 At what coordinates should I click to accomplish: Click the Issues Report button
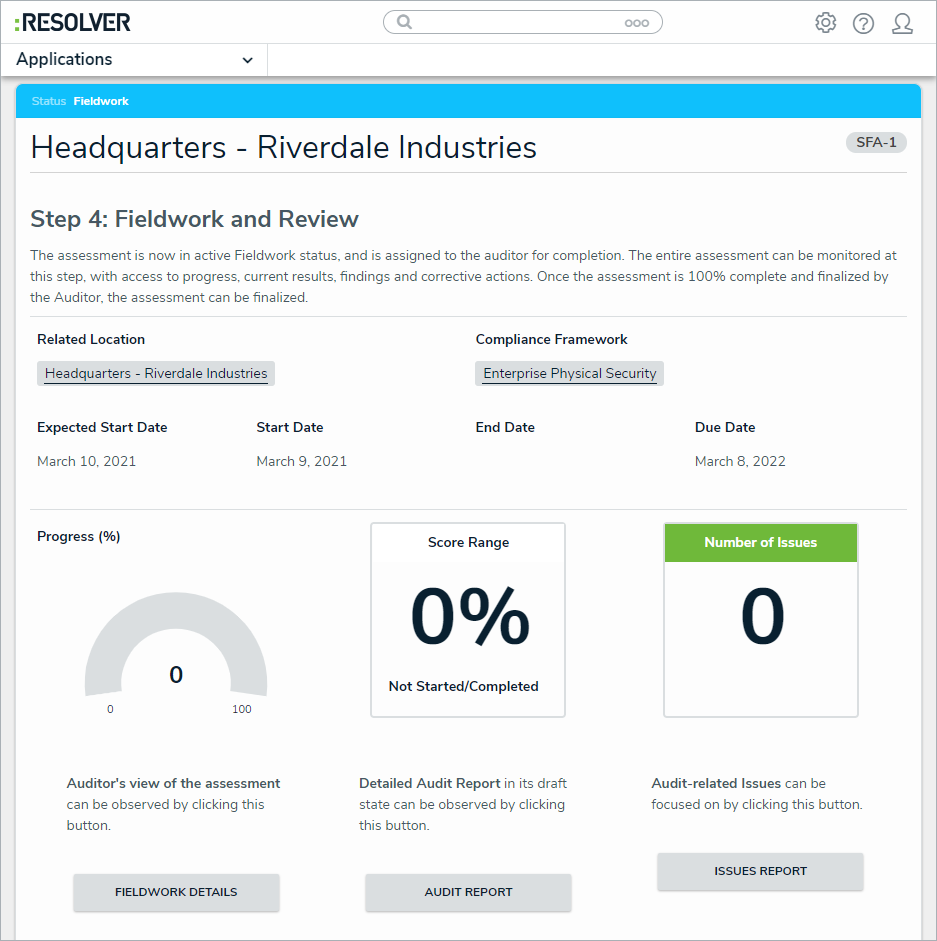click(x=760, y=871)
